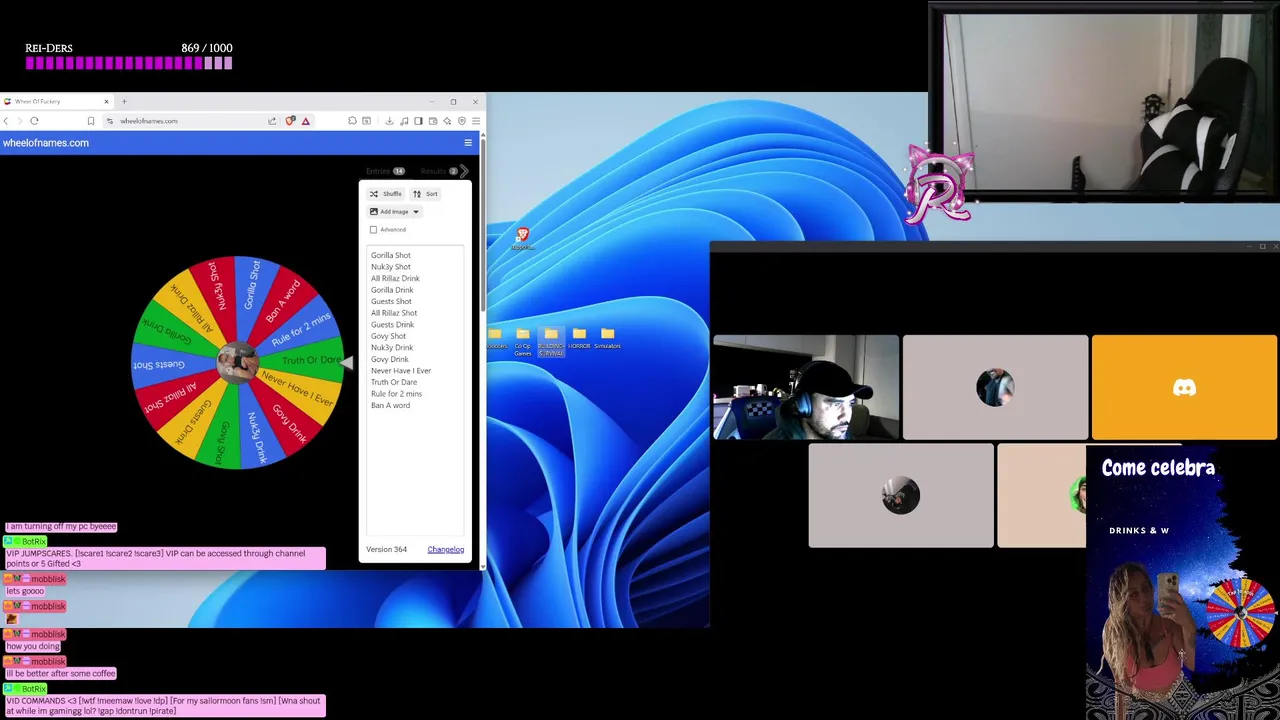Click 'Guests Drink' entry in list
The height and width of the screenshot is (720, 1280).
click(392, 324)
